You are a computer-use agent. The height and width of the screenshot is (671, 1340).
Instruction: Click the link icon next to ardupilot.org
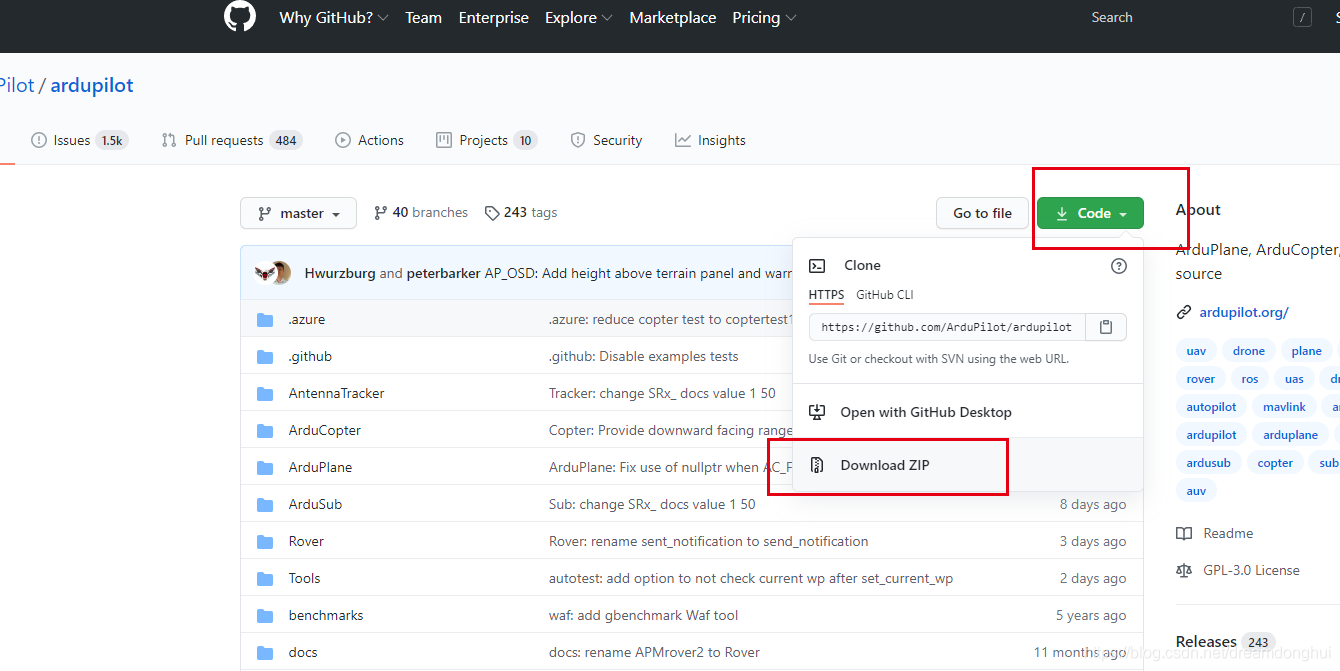click(1184, 313)
